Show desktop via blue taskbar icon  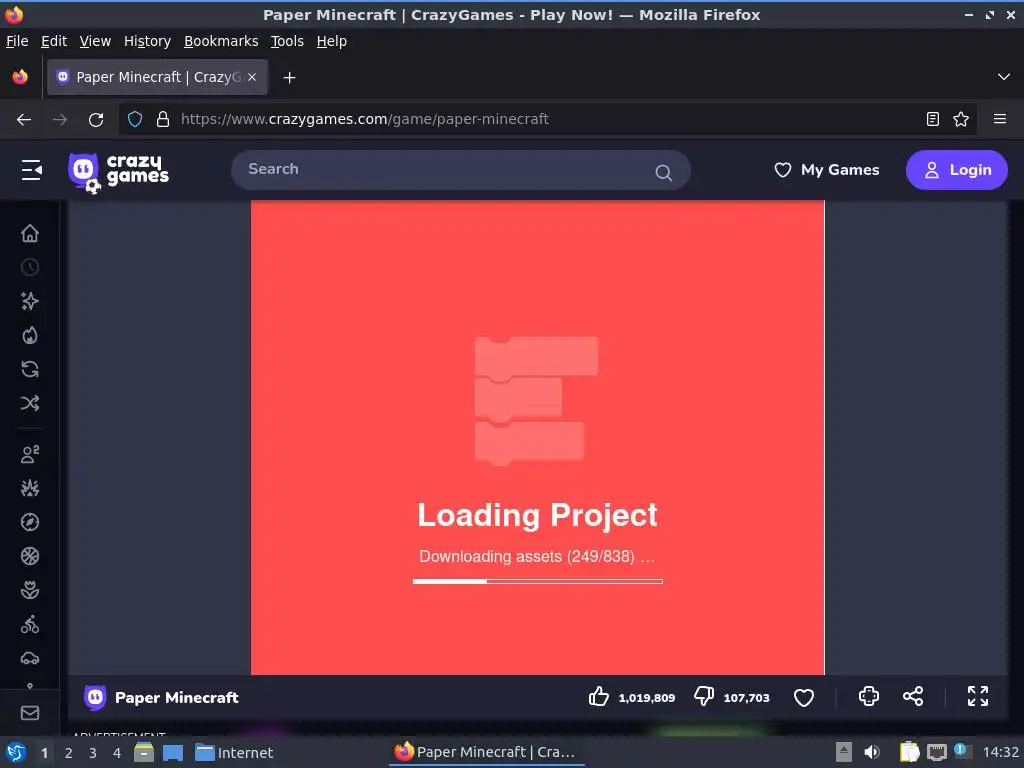tap(172, 752)
